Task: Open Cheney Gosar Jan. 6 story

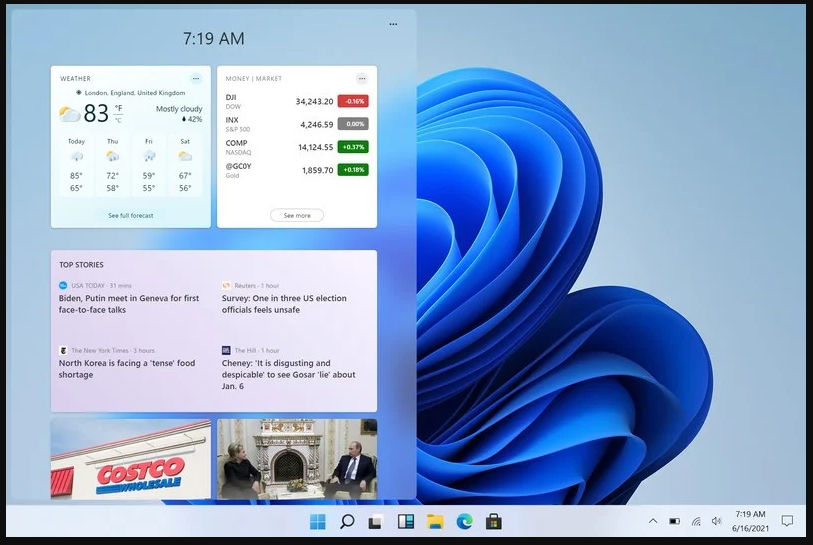Action: tap(289, 374)
